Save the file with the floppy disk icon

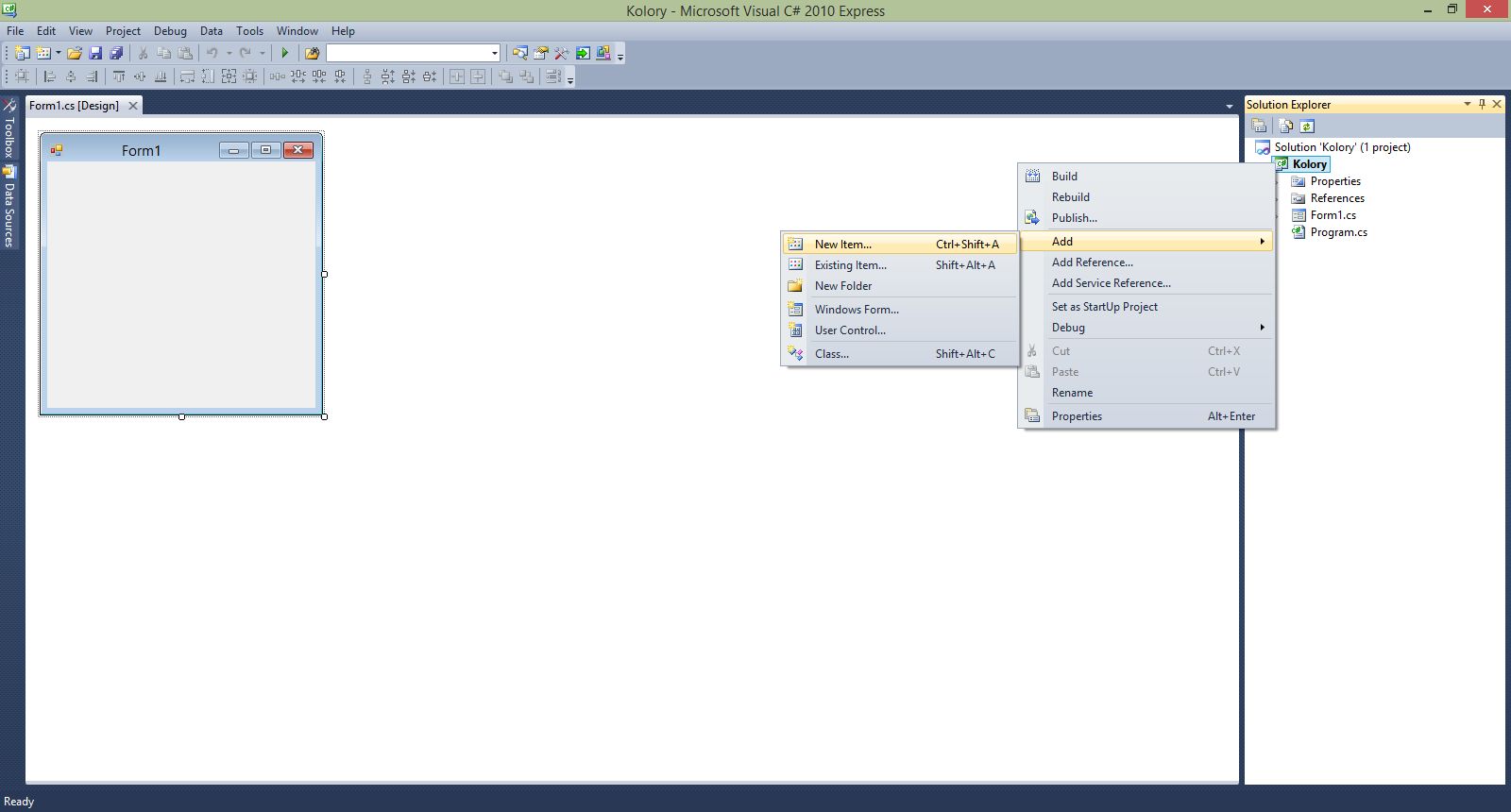[x=95, y=53]
